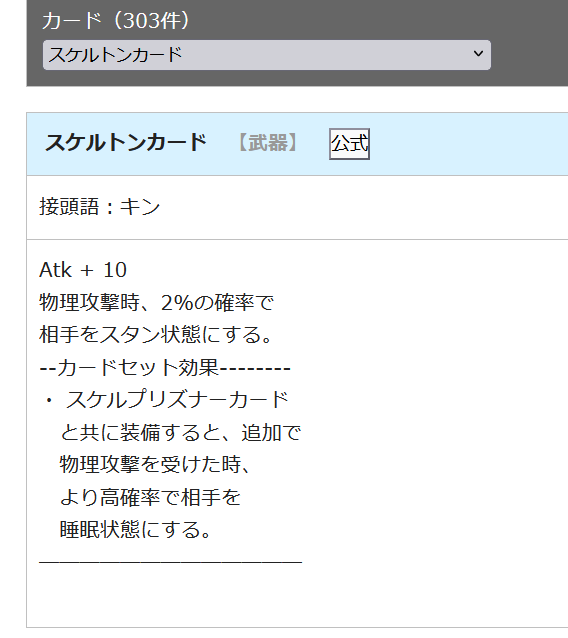
Task: Click the 睡眠状態にする。 text line
Action: (135, 529)
